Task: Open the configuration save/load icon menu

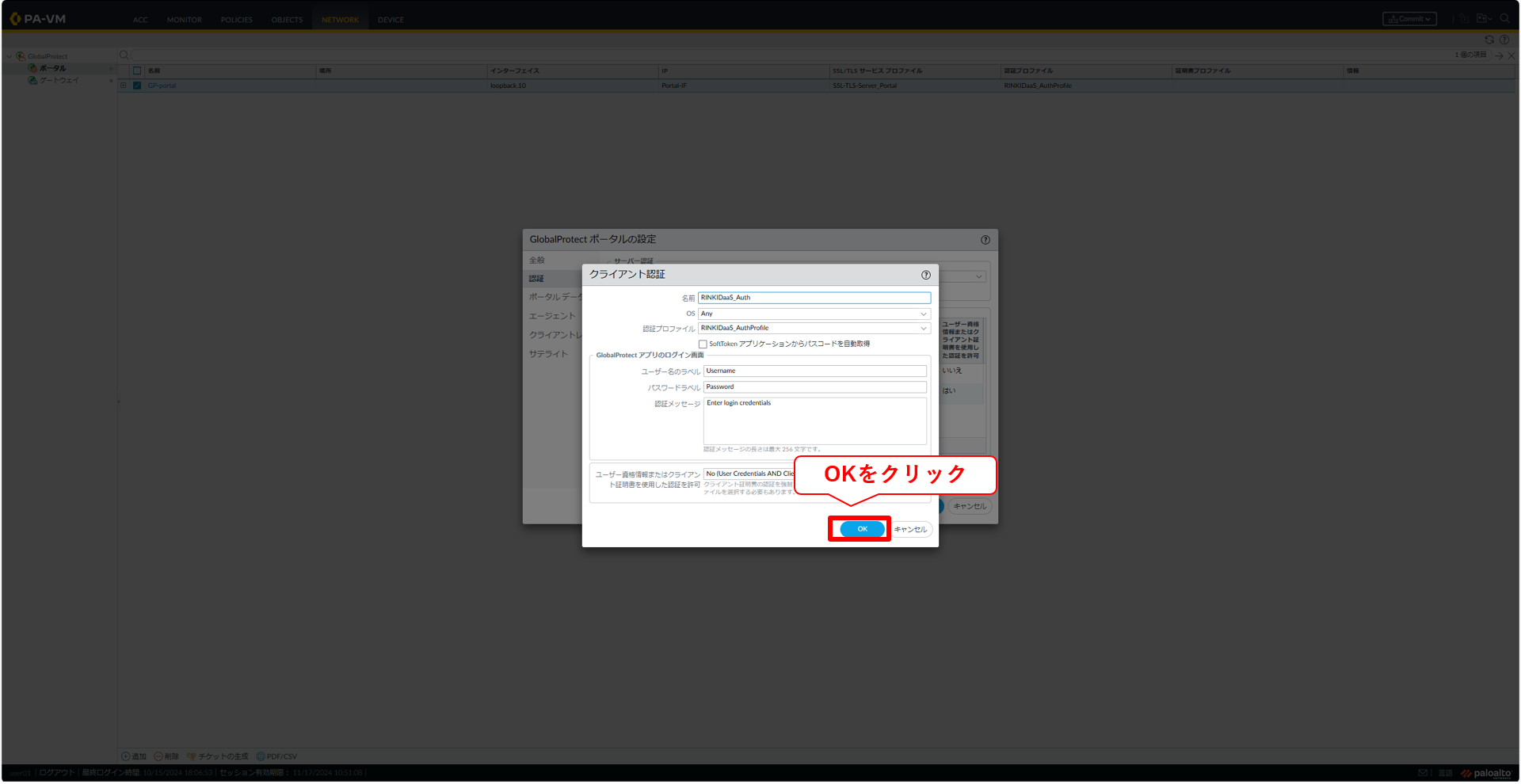Action: point(1484,19)
